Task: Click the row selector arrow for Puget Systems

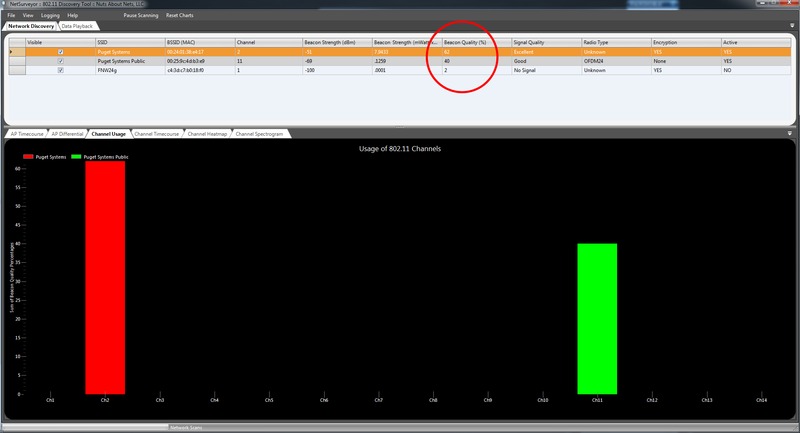Action: (x=11, y=52)
